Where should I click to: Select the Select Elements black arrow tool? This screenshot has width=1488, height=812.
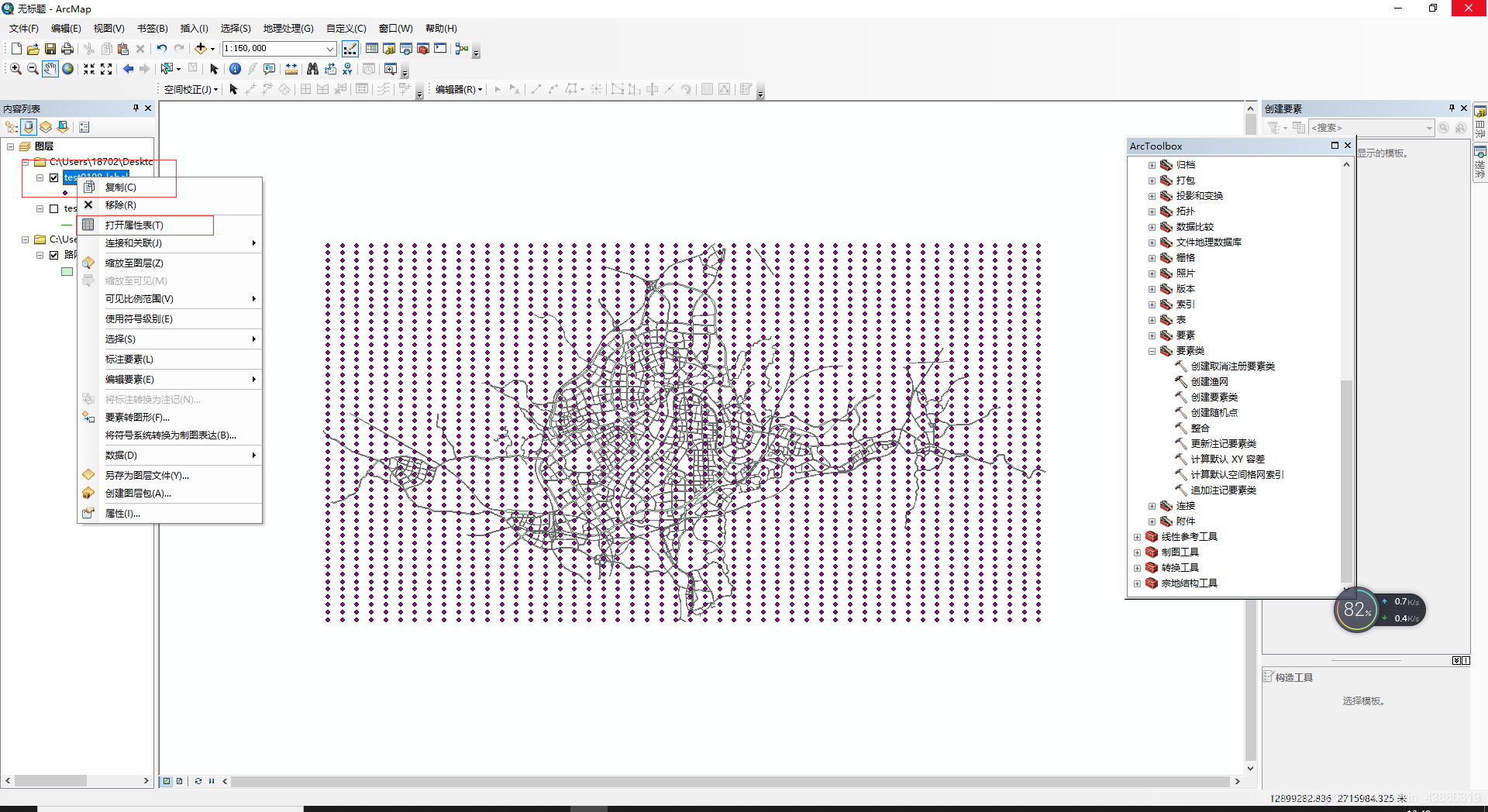[215, 69]
